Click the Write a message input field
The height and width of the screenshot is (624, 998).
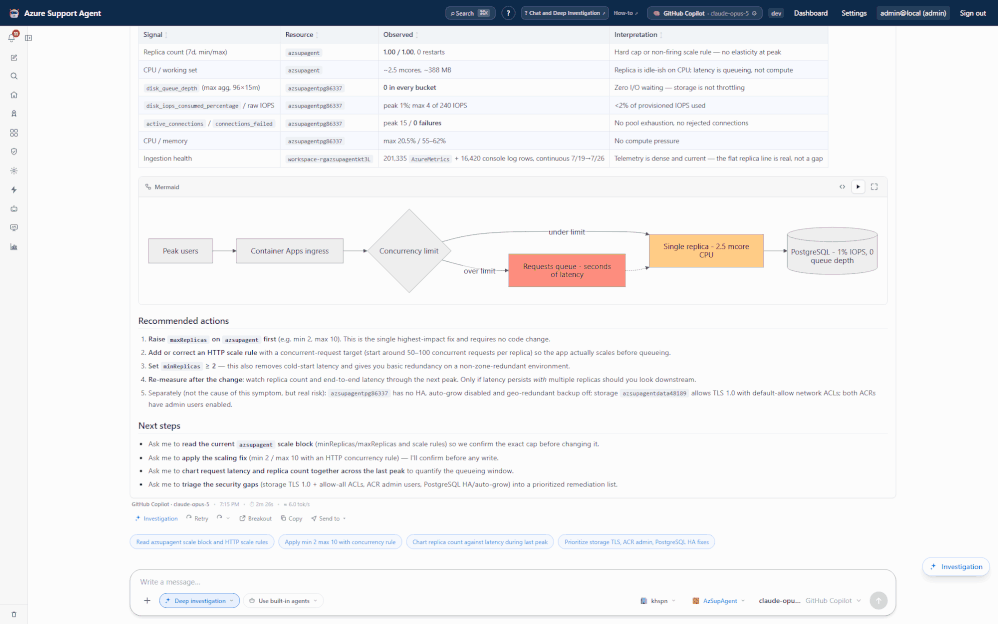click(x=512, y=581)
